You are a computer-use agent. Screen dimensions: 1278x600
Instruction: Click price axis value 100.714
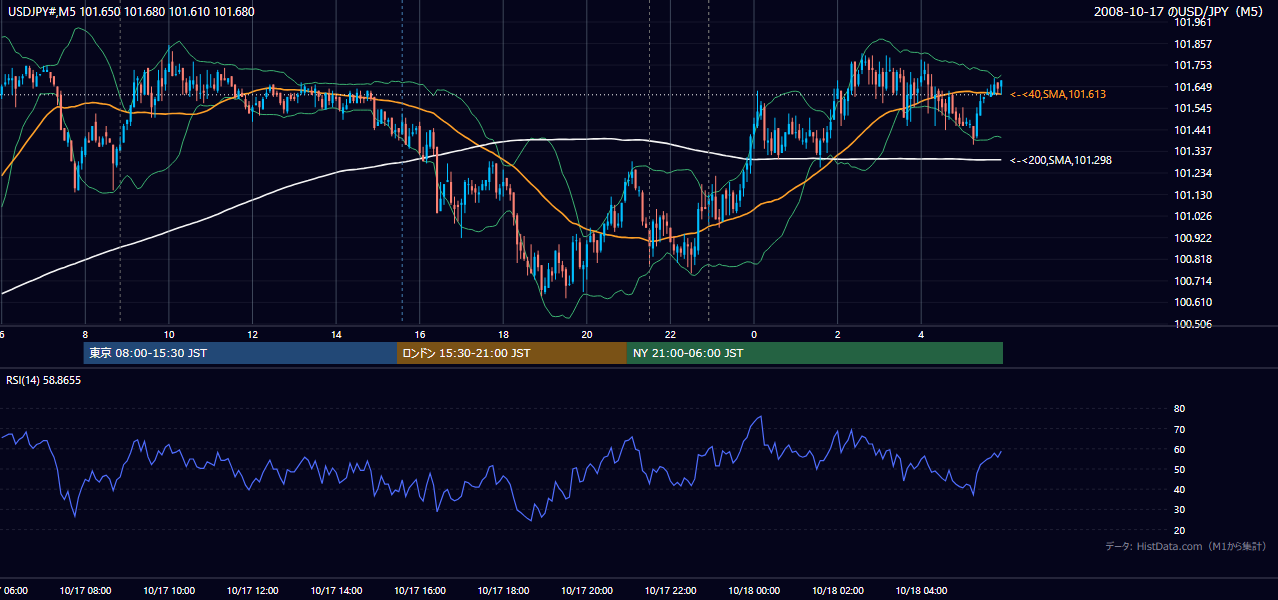click(x=1193, y=281)
